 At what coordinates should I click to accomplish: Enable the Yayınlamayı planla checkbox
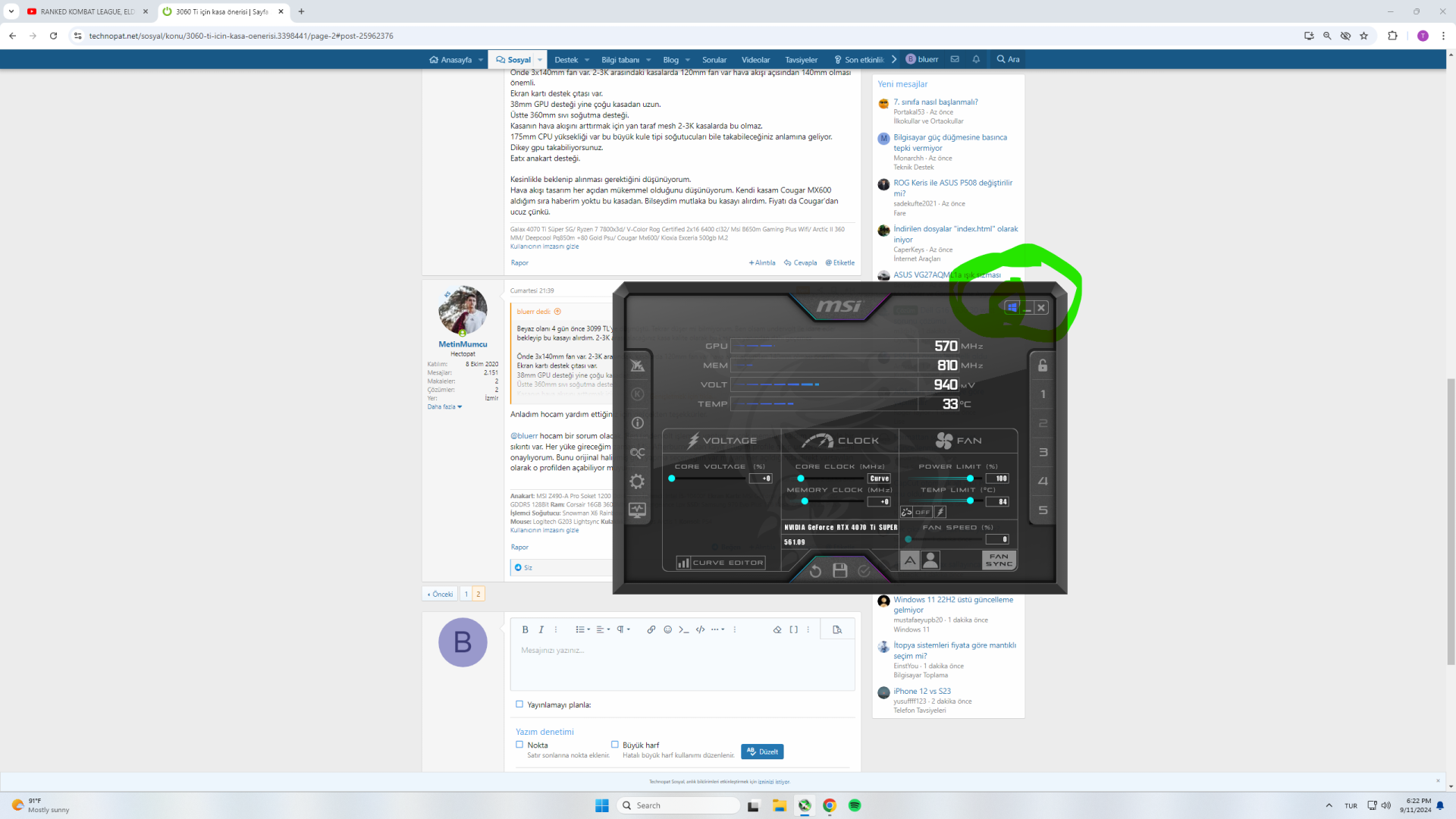click(519, 704)
